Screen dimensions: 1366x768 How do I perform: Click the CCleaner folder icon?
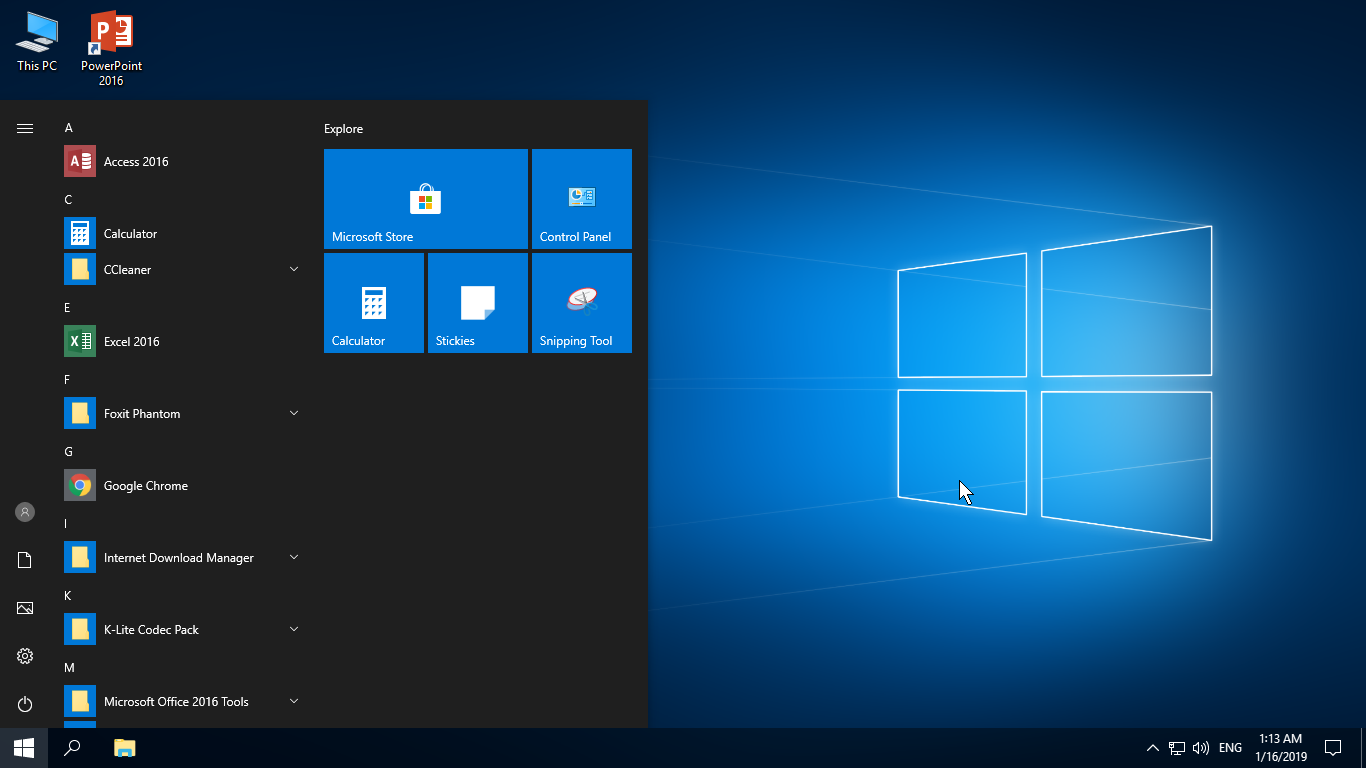(80, 269)
